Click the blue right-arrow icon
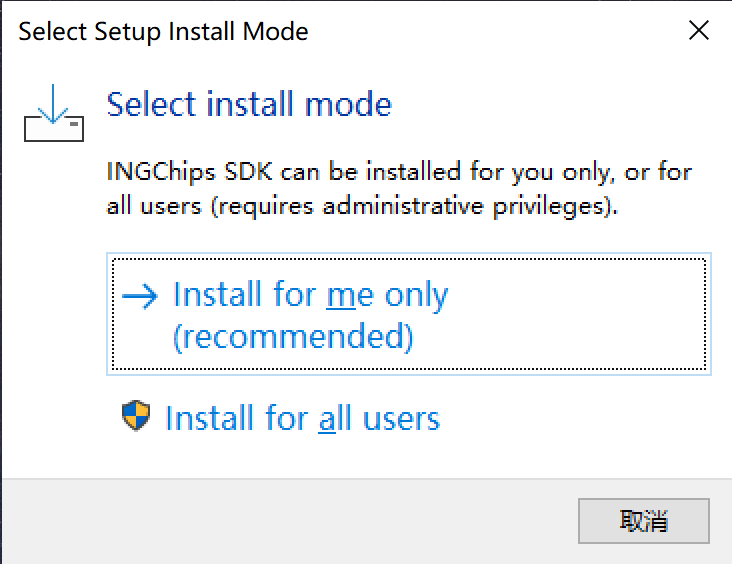This screenshot has width=732, height=564. click(x=140, y=296)
